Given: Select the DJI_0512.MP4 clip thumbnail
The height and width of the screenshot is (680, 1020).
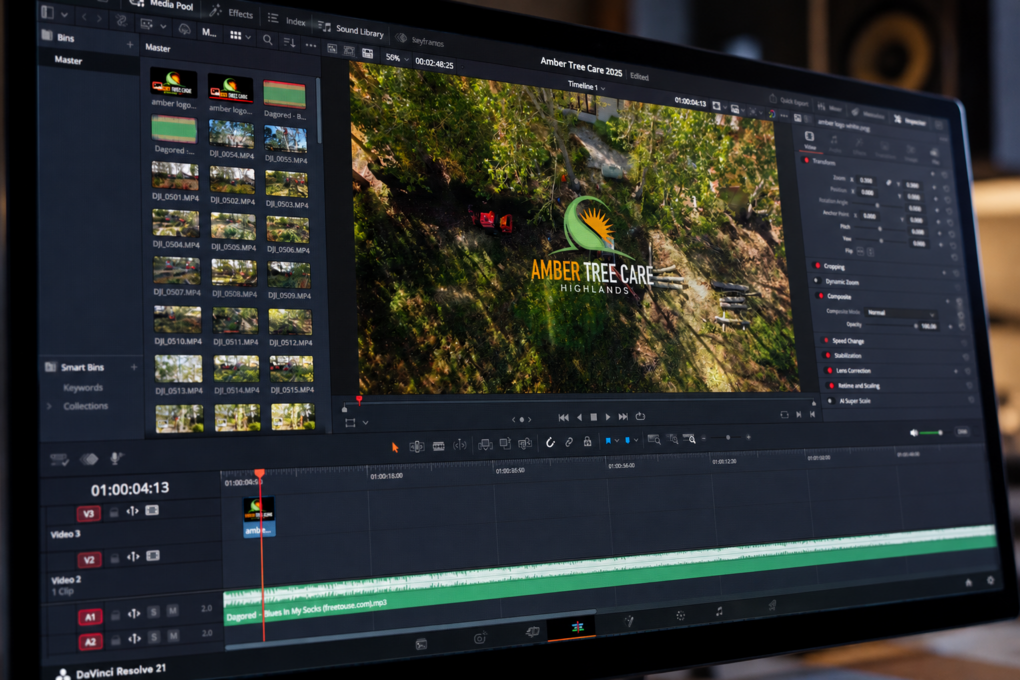Looking at the screenshot, I should coord(290,322).
